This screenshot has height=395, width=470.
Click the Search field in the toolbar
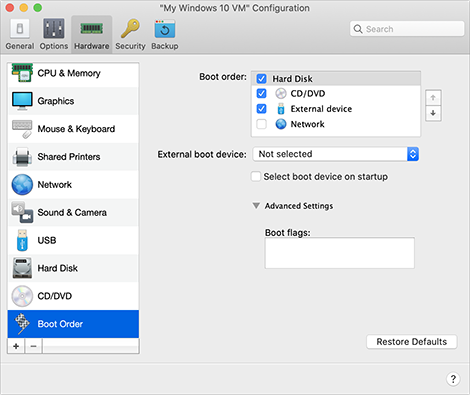tap(407, 29)
